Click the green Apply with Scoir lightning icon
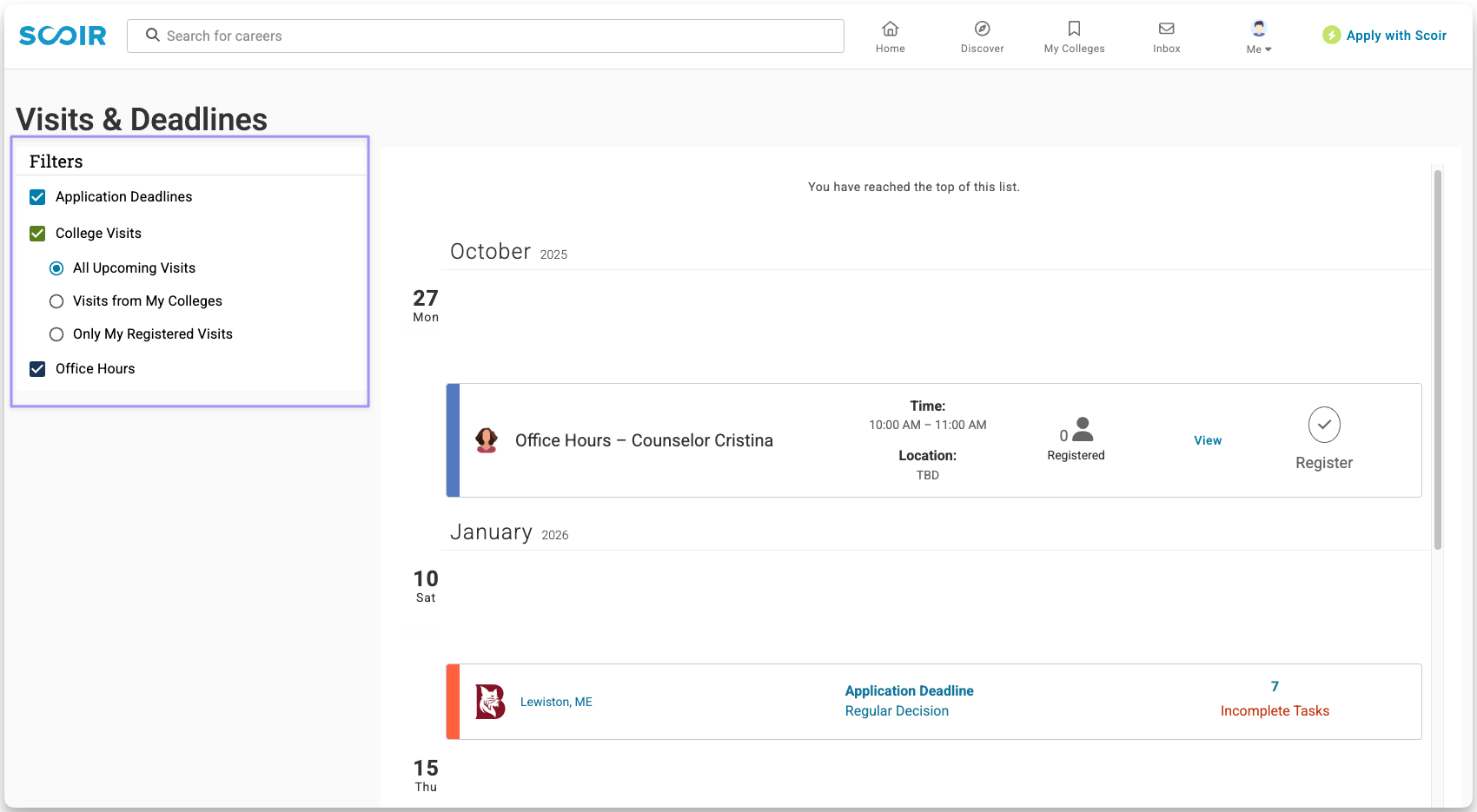The height and width of the screenshot is (812, 1477). 1331,35
